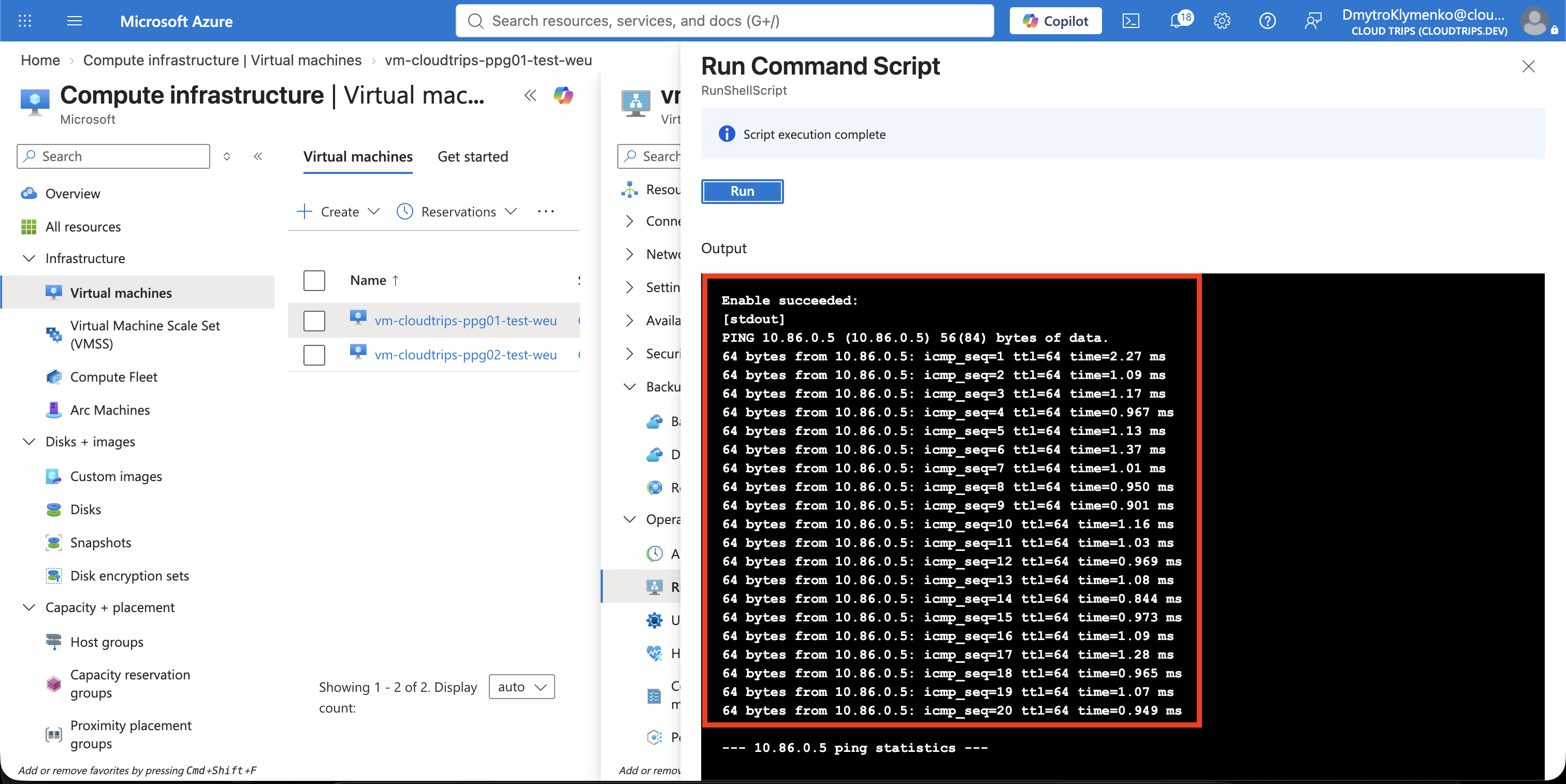Open the Display count auto dropdown
1566x784 pixels.
(521, 687)
